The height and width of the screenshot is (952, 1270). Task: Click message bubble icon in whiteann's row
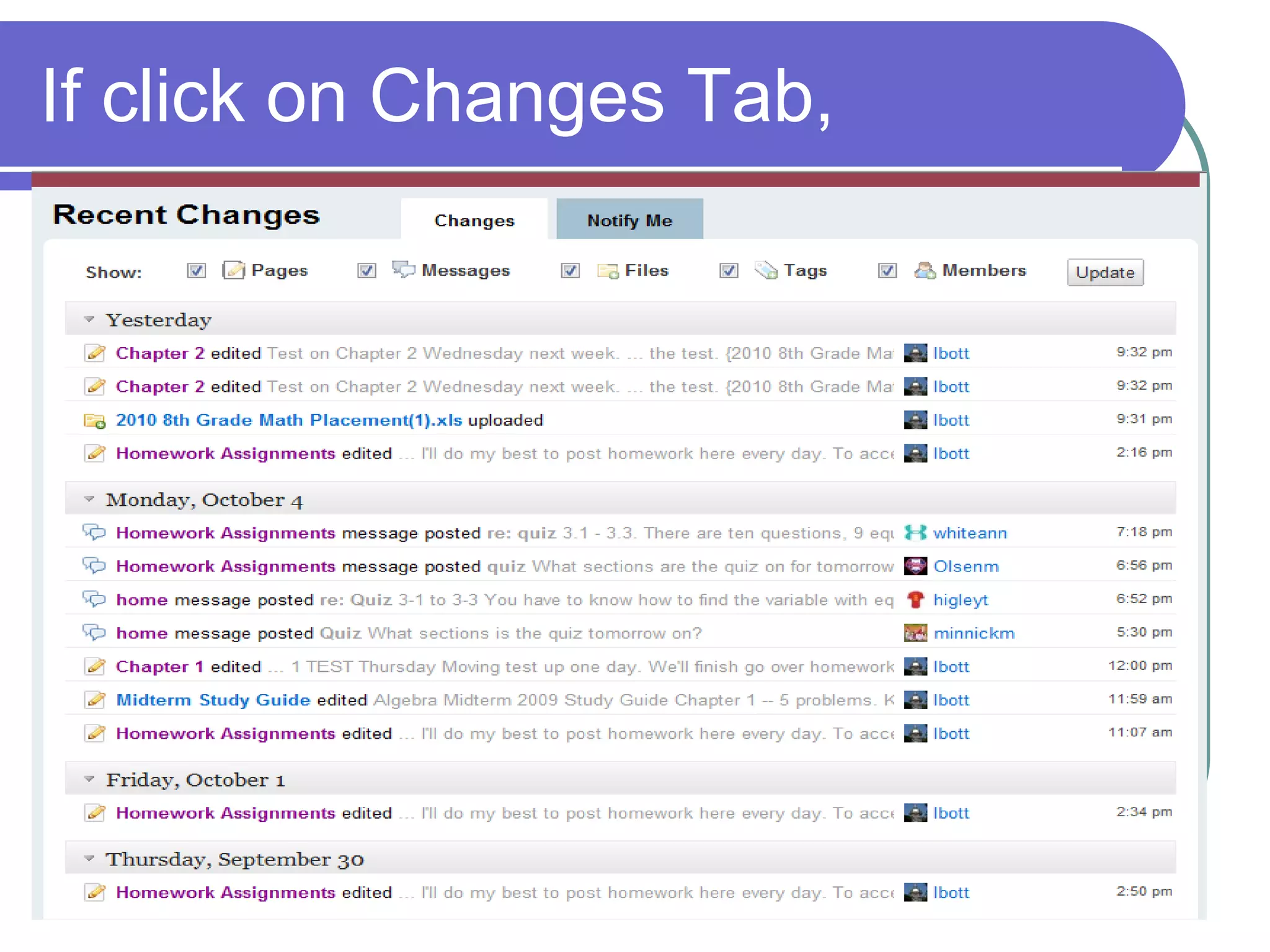[x=94, y=532]
